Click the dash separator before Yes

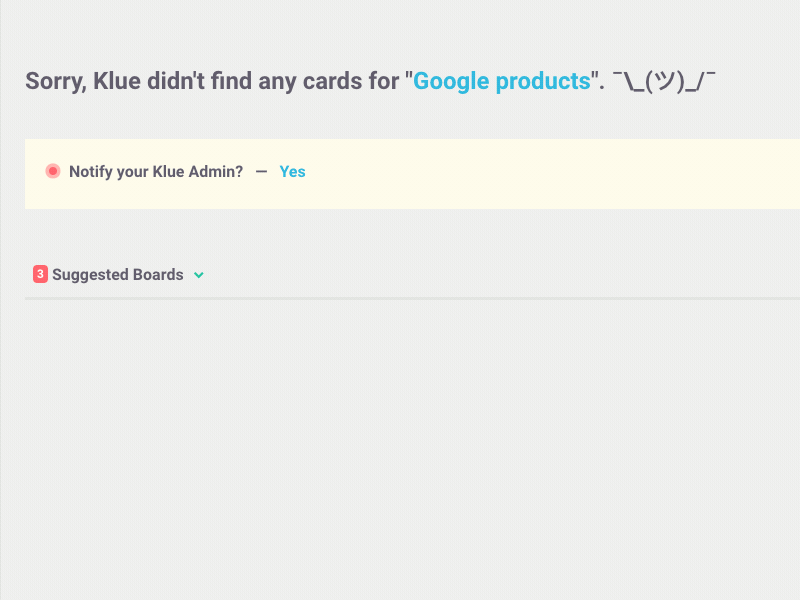(x=261, y=172)
